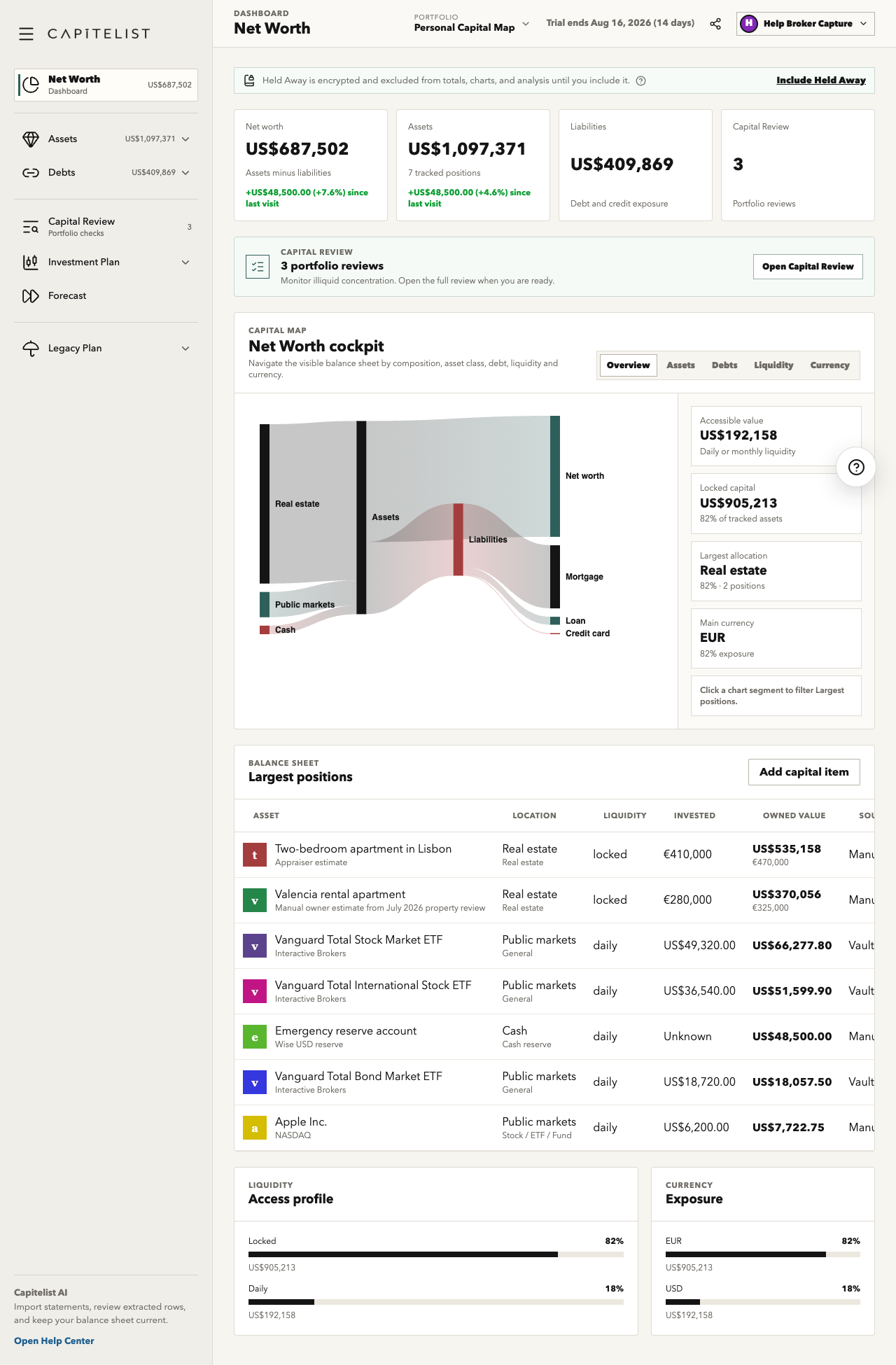896x1365 pixels.
Task: Click the Real estate bar in Sankey chart
Action: click(x=265, y=503)
